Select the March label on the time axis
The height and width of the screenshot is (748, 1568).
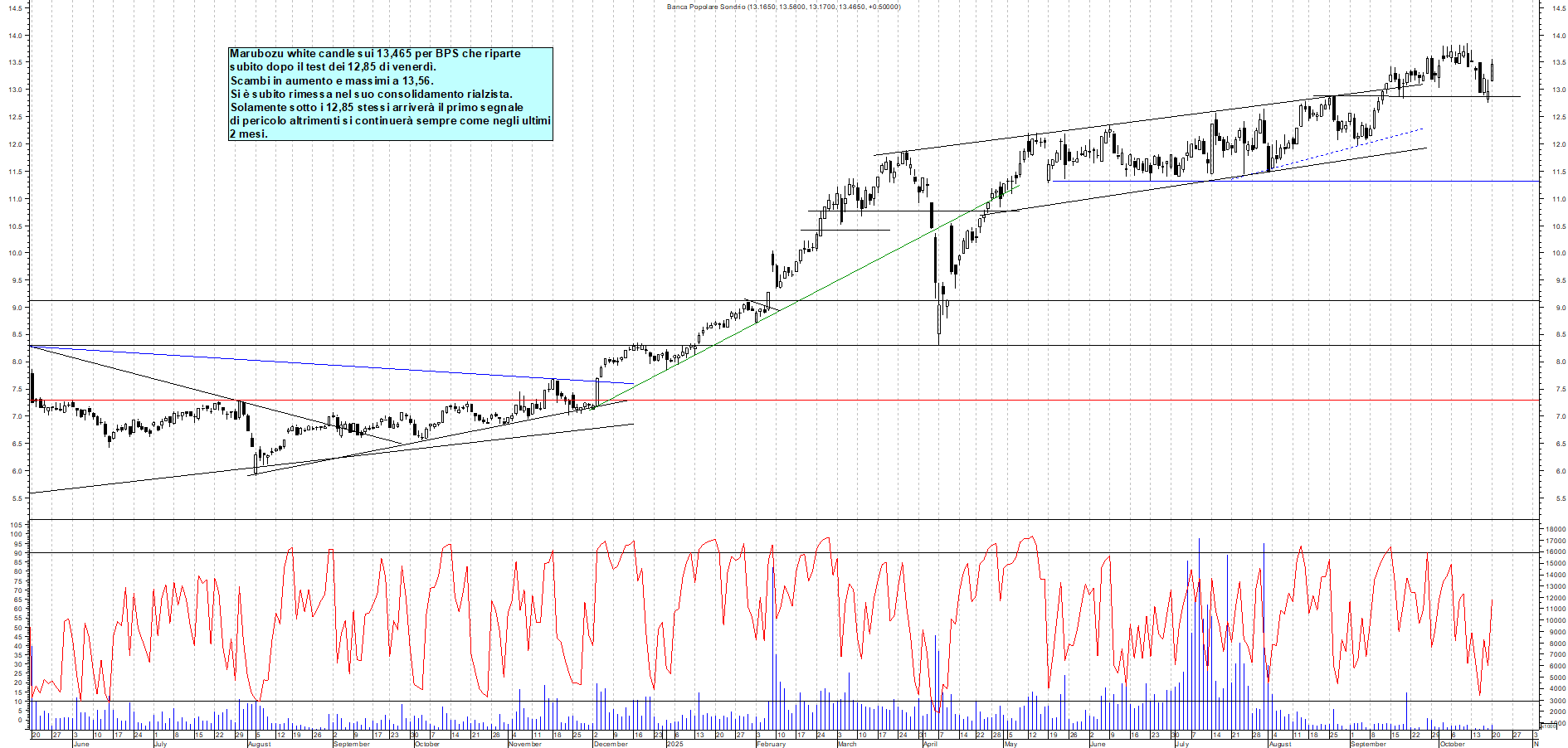pyautogui.click(x=847, y=744)
